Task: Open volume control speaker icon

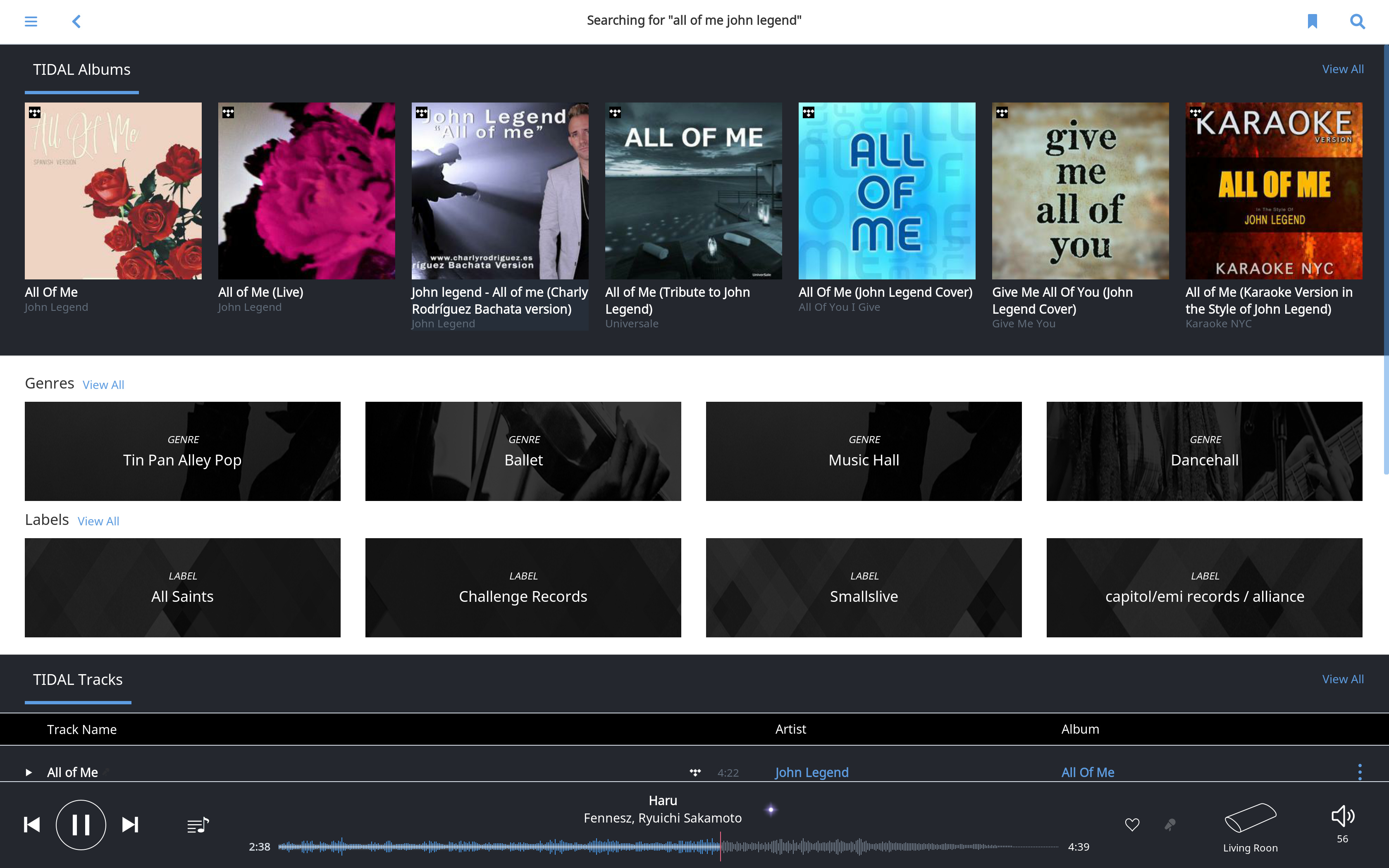Action: [1343, 816]
